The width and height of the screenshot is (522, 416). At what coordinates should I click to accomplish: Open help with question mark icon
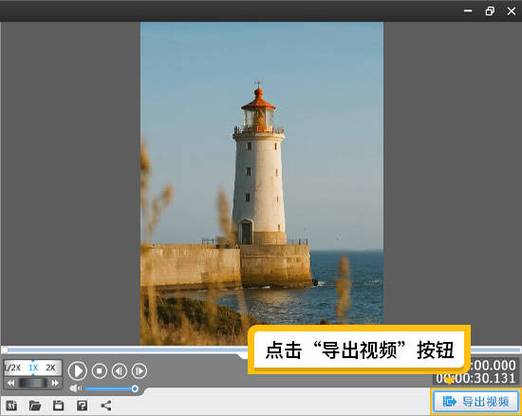[x=82, y=405]
